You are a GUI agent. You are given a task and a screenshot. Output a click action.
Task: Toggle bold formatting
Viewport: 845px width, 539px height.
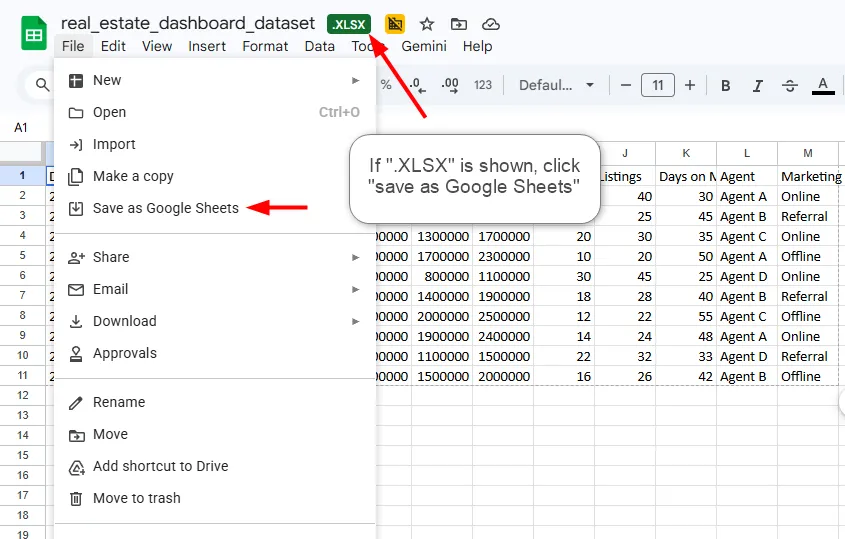[x=726, y=85]
